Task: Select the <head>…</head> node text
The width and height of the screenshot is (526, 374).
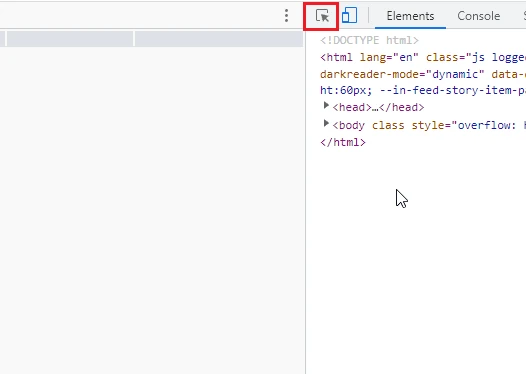Action: click(x=378, y=107)
